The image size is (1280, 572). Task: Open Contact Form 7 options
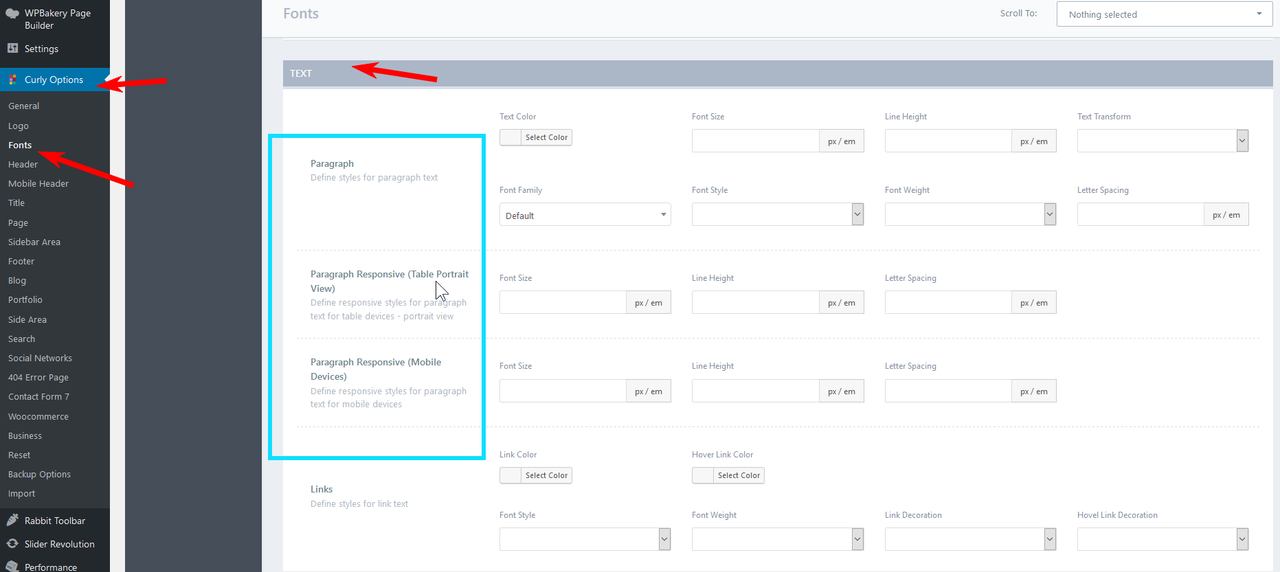(39, 397)
